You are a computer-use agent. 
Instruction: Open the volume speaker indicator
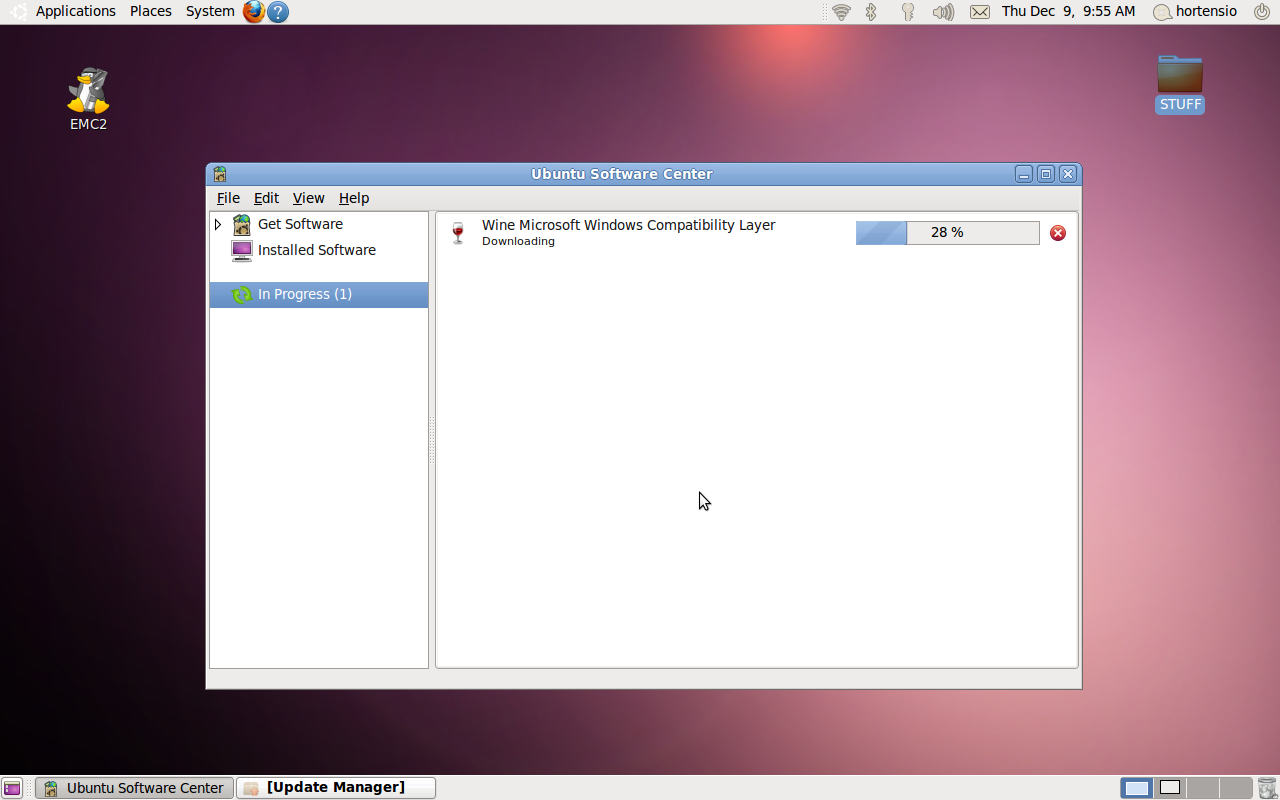coord(942,12)
